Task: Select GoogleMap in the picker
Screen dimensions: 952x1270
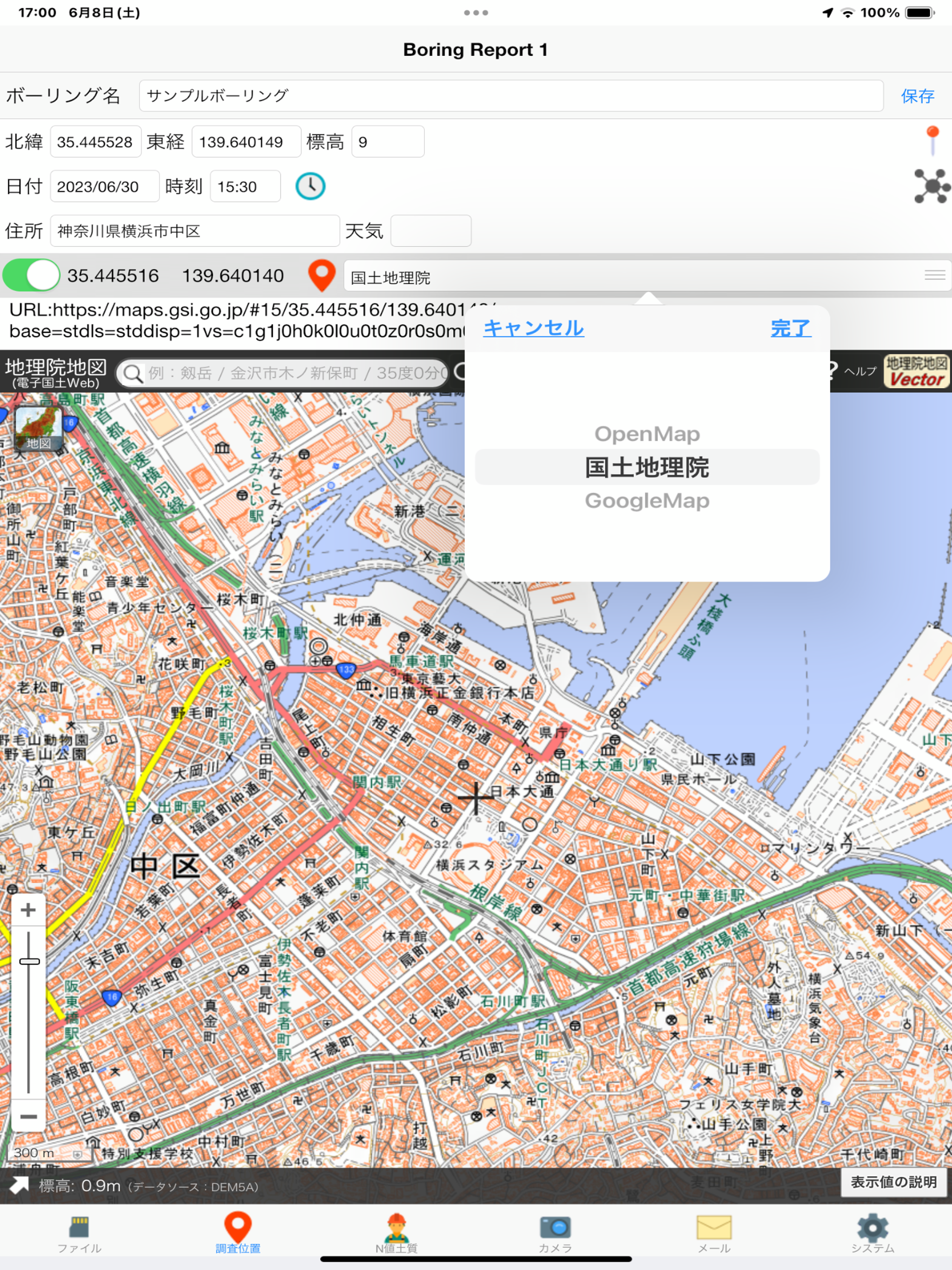Action: (647, 501)
